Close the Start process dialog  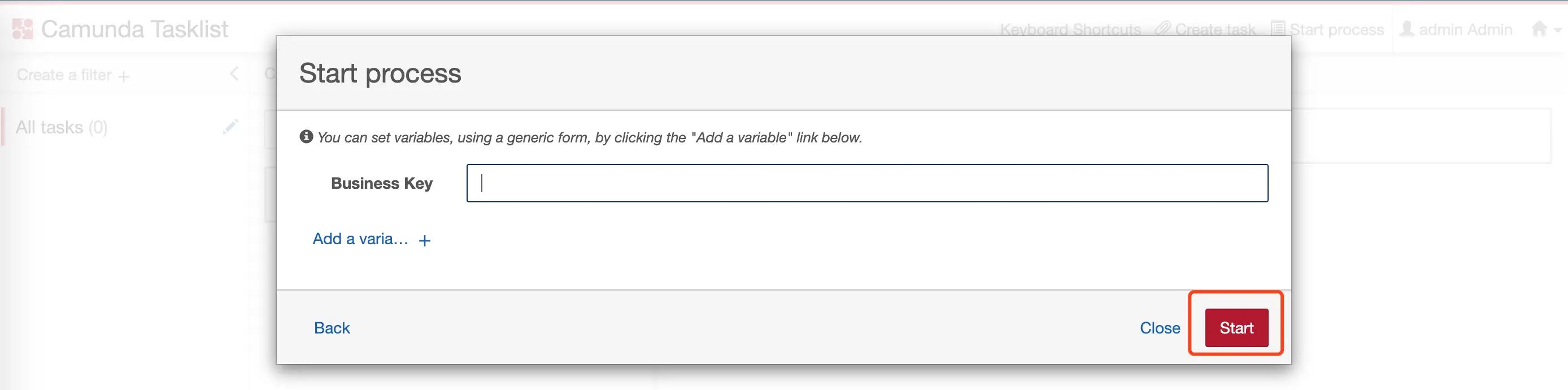(x=1161, y=327)
